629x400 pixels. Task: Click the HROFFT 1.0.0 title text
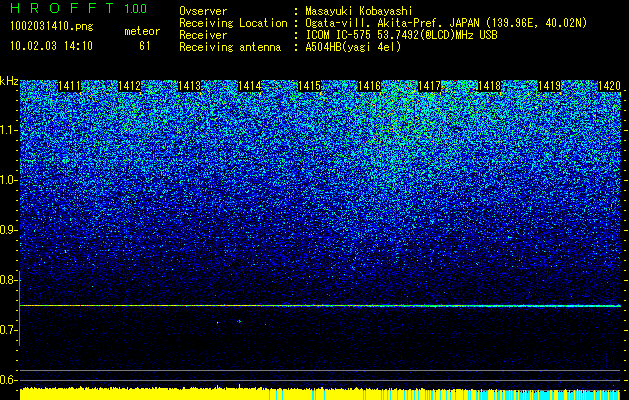(79, 8)
